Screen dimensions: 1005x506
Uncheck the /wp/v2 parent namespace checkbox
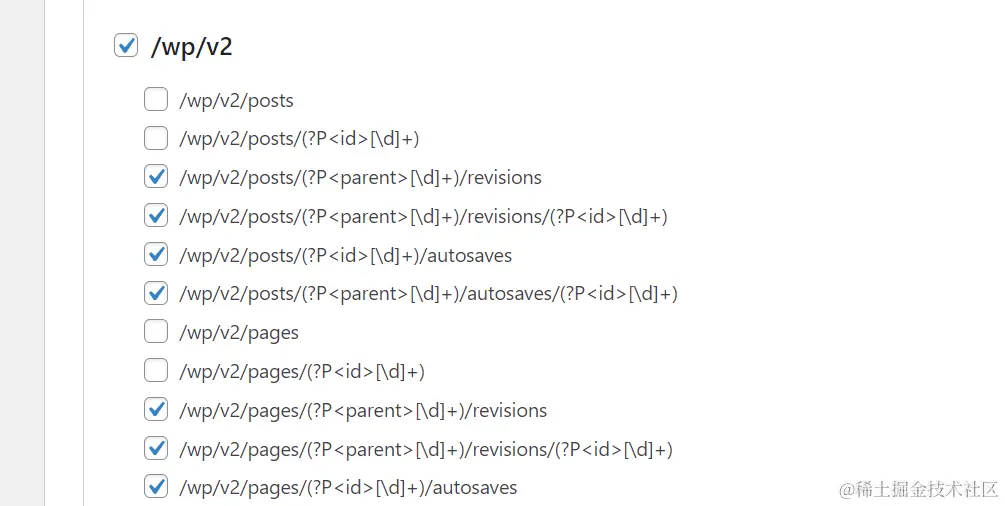click(x=126, y=46)
